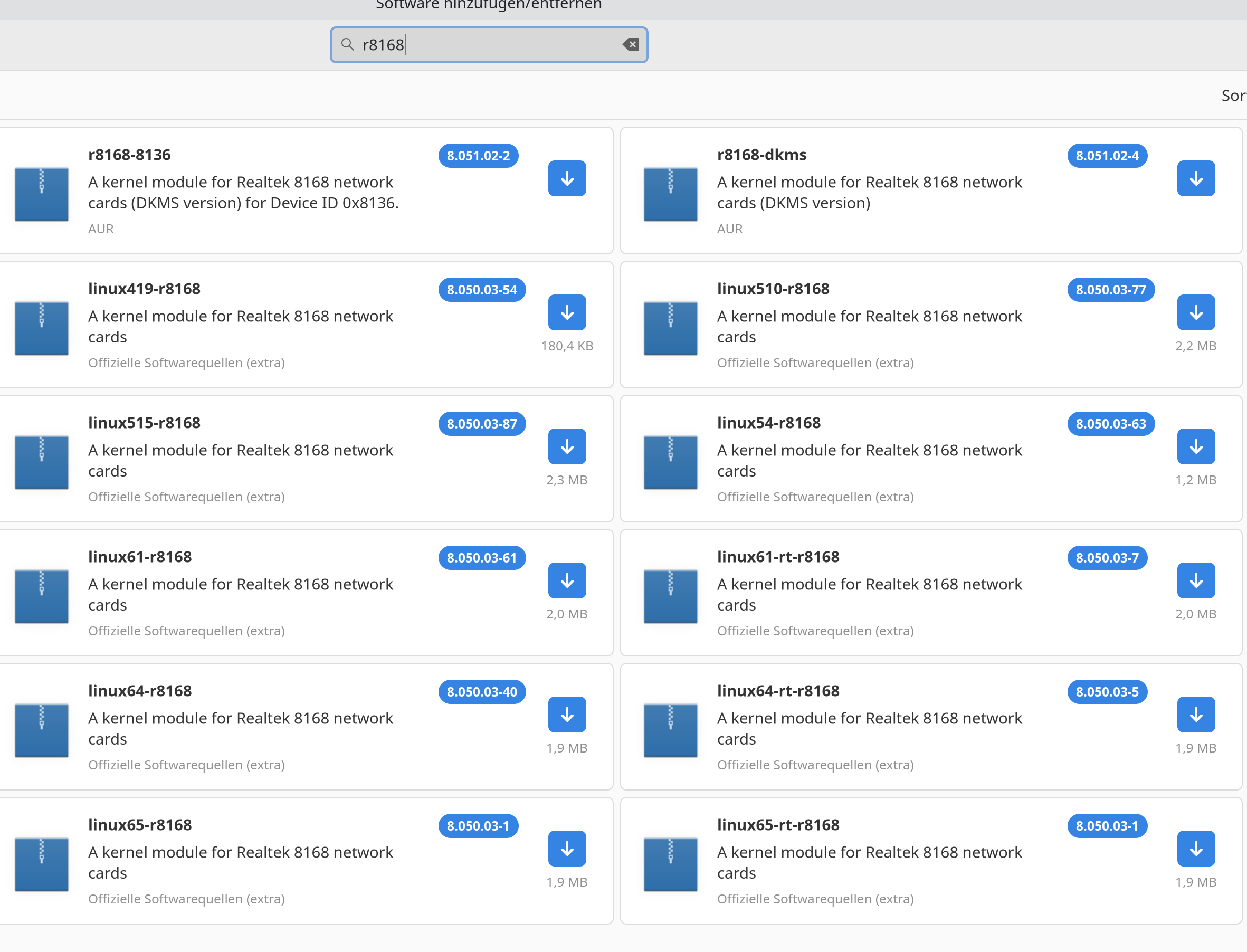1247x952 pixels.
Task: Install the linux65-rt-r8168 package
Action: 1195,848
